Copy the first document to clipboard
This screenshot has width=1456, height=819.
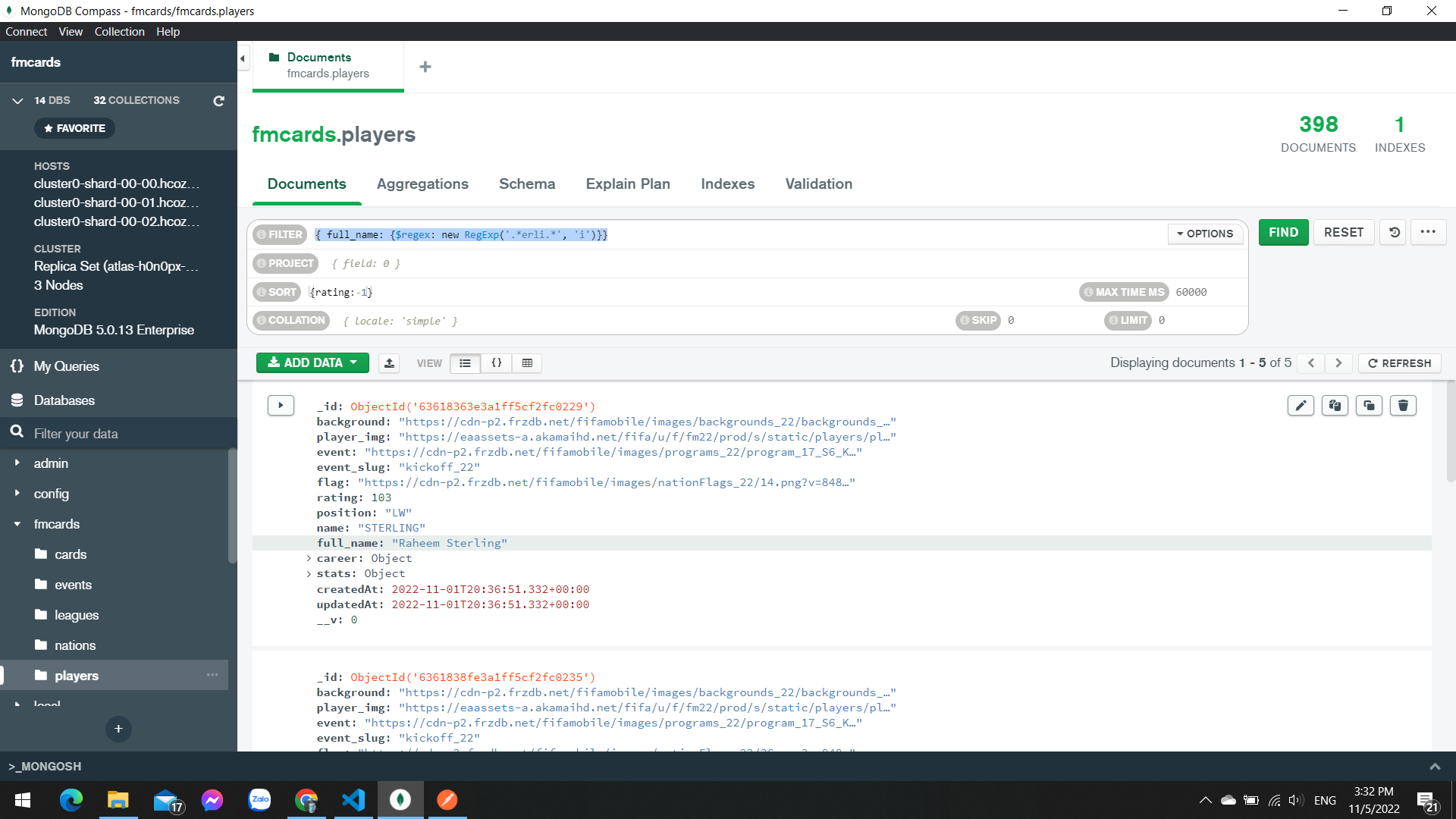(x=1335, y=406)
